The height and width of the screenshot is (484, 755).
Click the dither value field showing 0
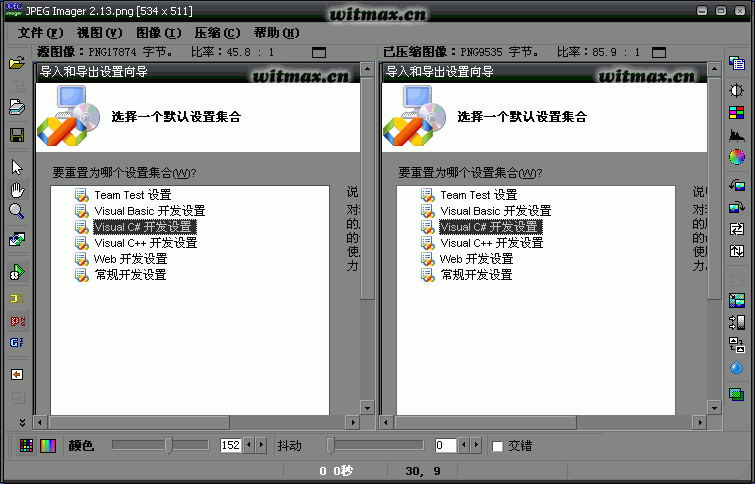tap(445, 445)
